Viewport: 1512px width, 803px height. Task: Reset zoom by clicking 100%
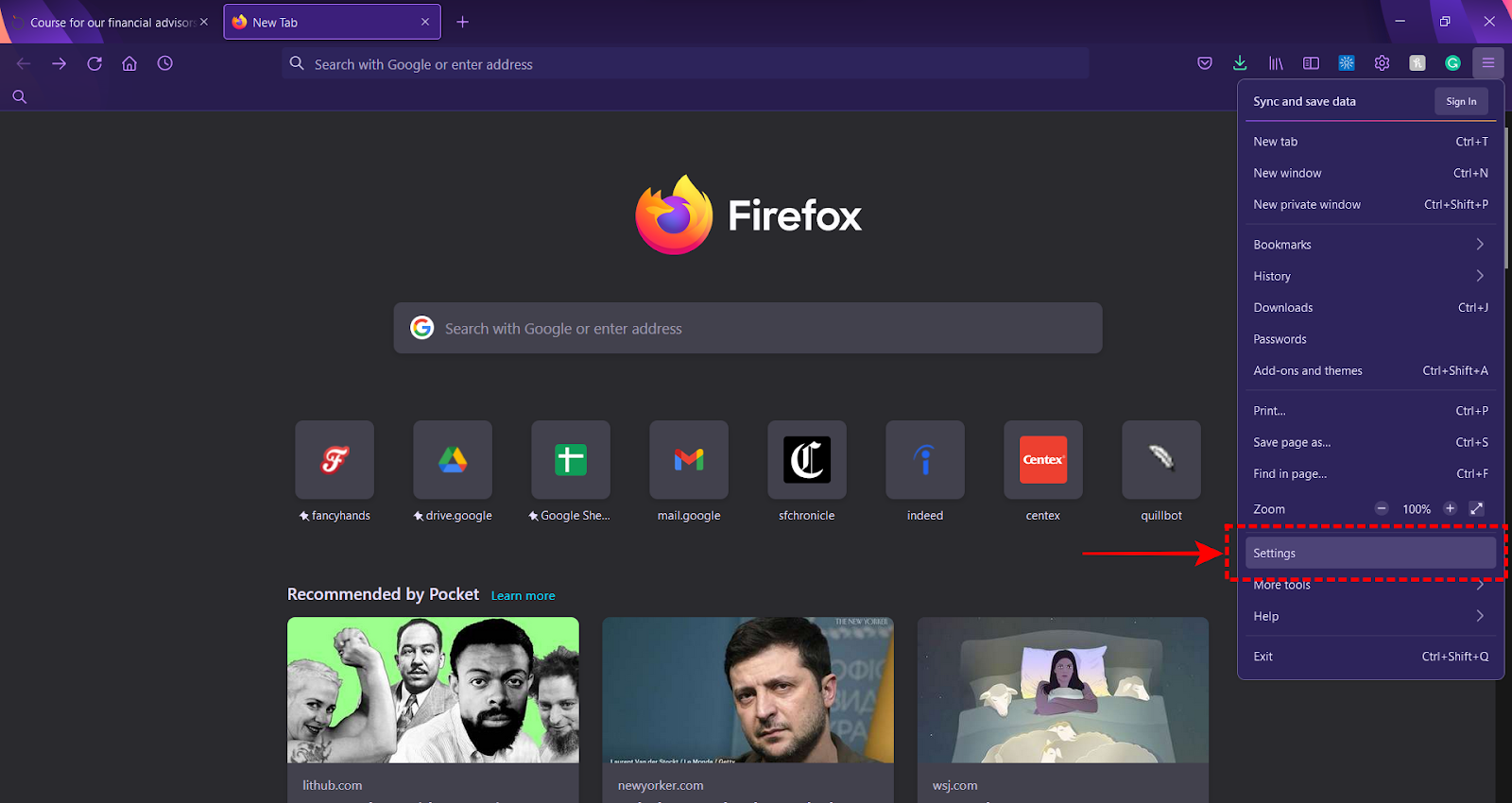tap(1417, 509)
